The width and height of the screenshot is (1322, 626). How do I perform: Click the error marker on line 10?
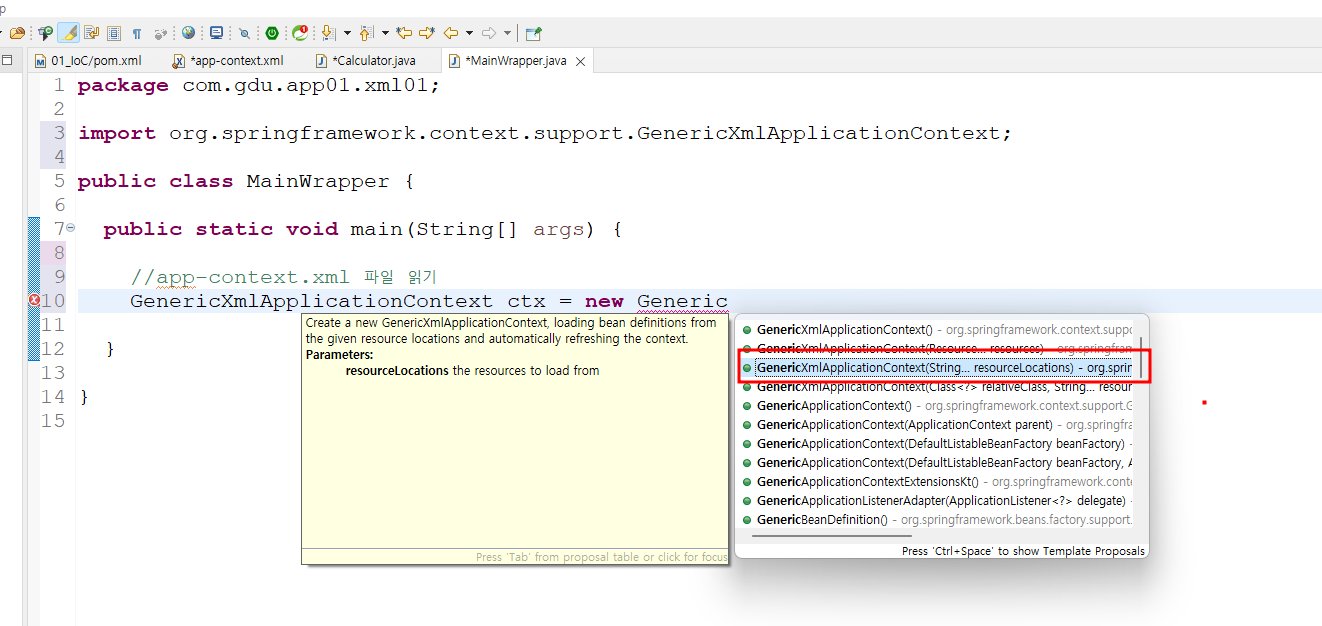(34, 300)
